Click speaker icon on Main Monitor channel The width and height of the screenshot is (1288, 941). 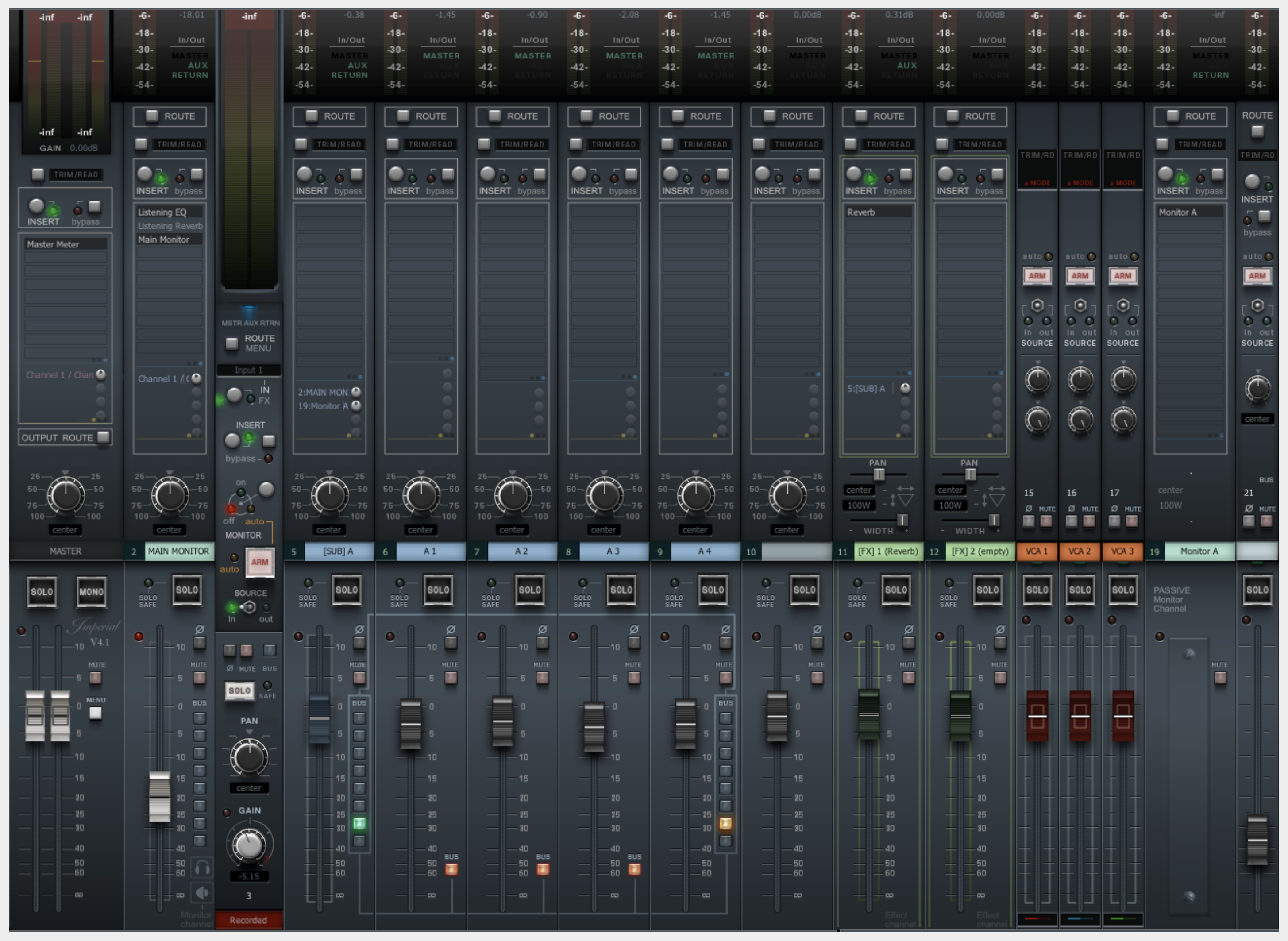click(x=202, y=893)
